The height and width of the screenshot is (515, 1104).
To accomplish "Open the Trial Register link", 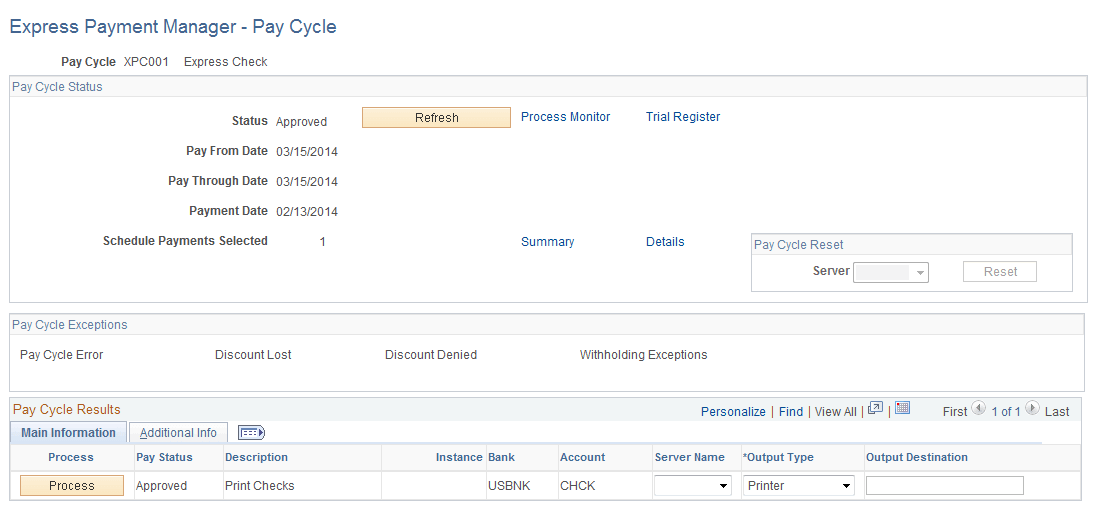I will pos(683,117).
